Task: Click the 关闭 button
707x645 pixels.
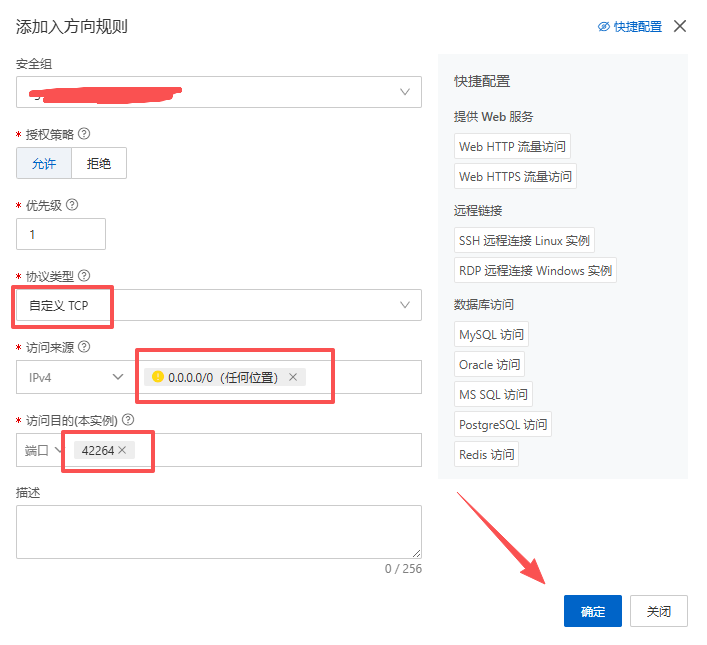Action: click(658, 611)
